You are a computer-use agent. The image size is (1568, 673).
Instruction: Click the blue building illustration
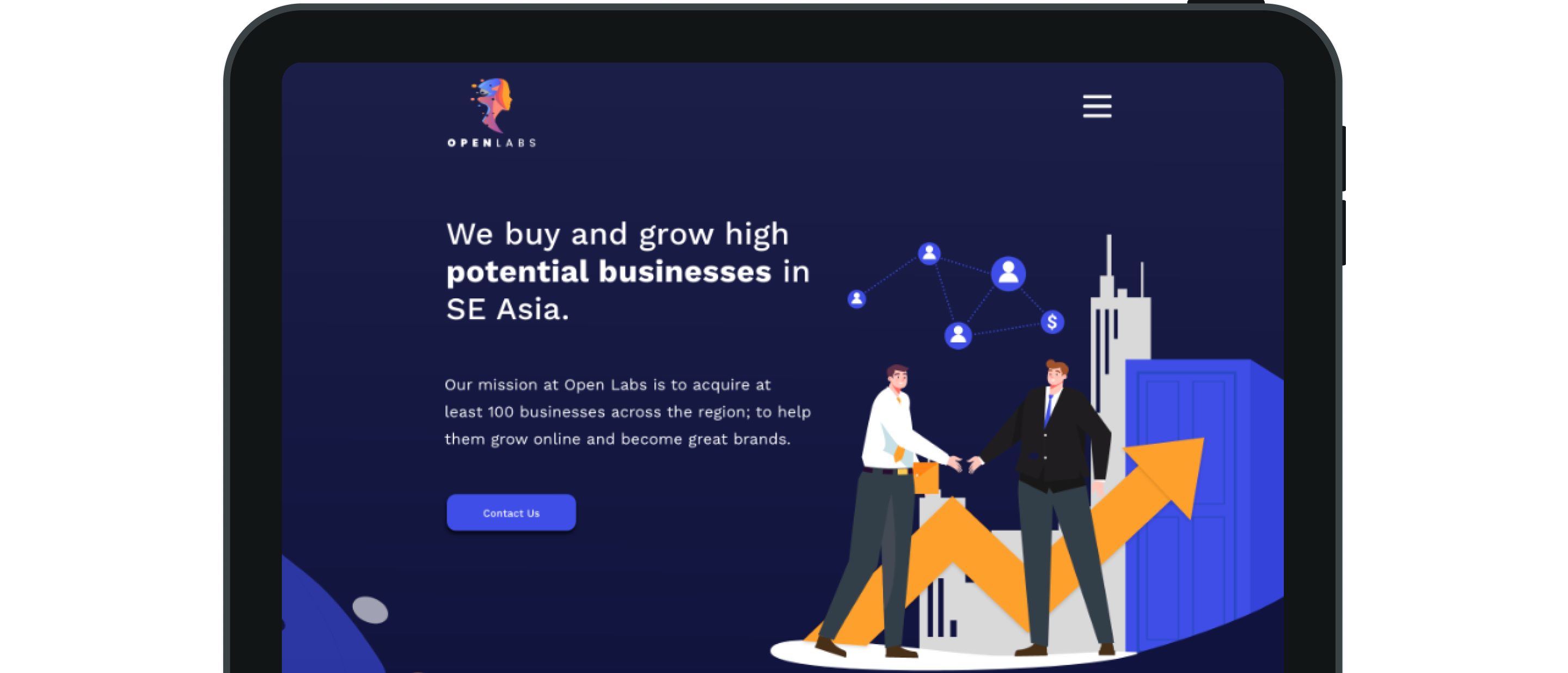(1202, 505)
